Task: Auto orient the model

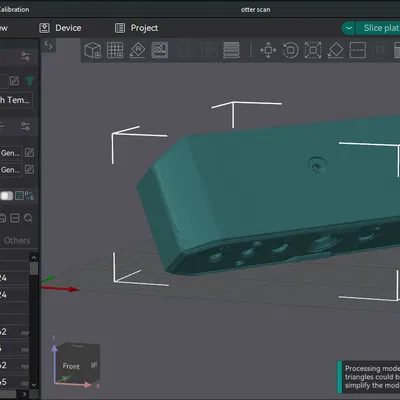Action: 137,50
